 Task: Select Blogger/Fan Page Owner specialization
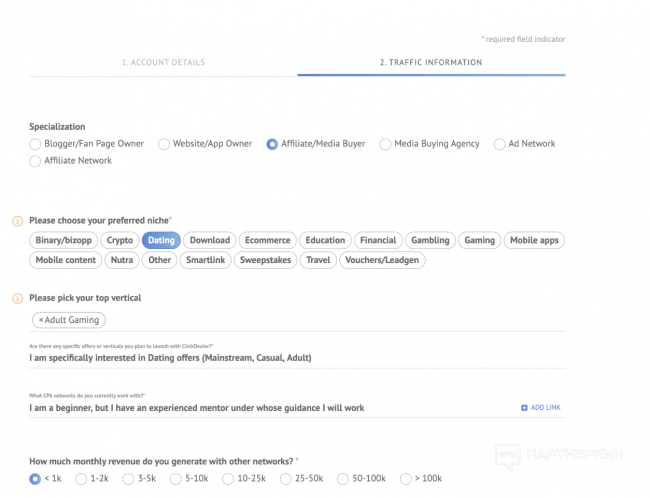click(36, 144)
